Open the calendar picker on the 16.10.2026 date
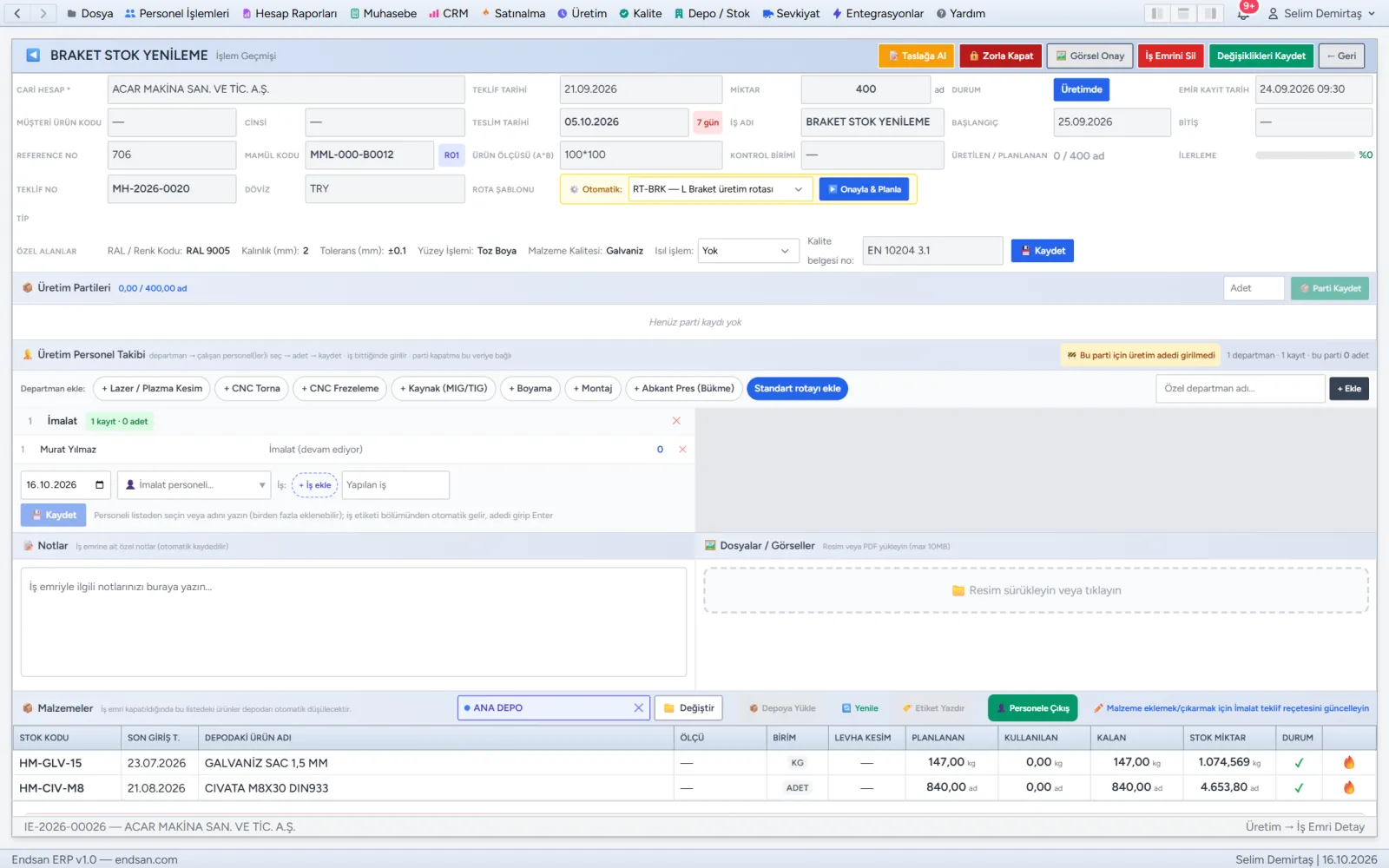The height and width of the screenshot is (868, 1389). 100,485
